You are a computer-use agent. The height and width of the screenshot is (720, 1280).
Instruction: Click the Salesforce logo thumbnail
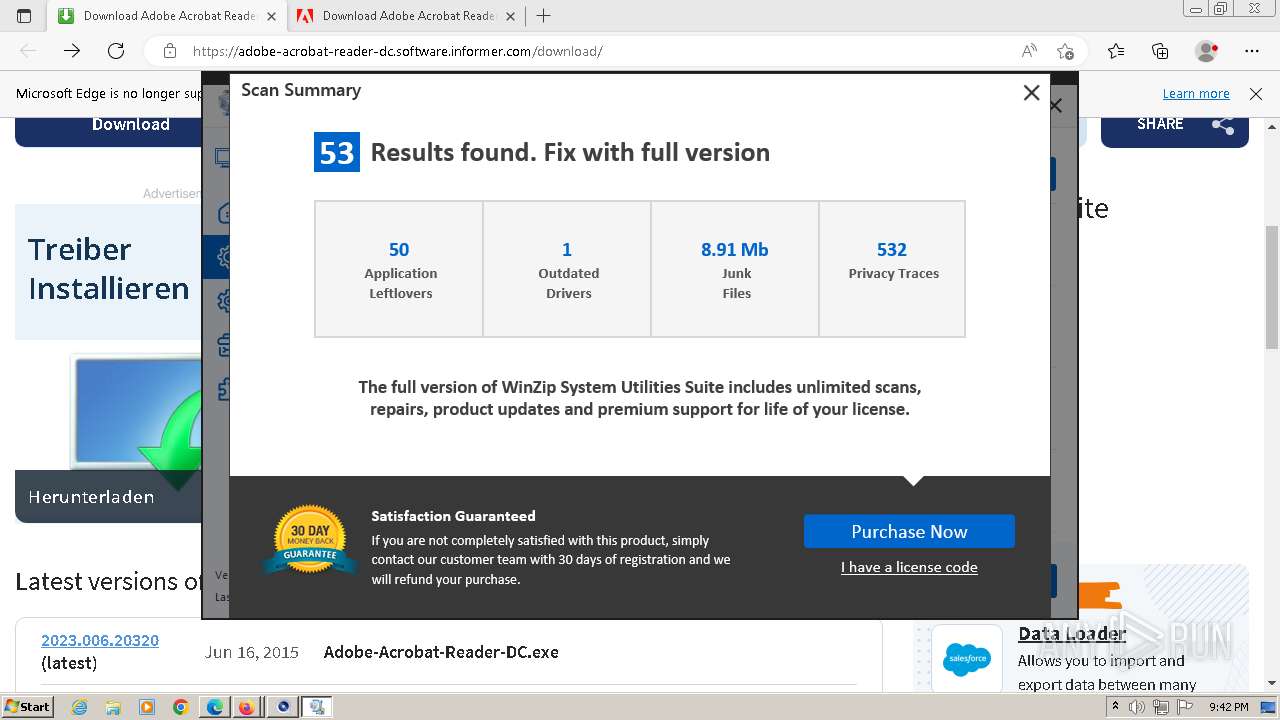point(967,658)
